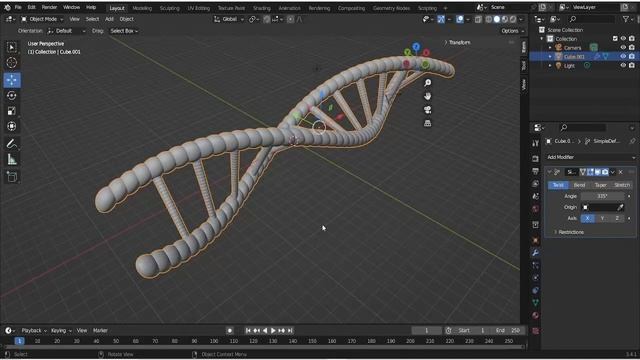Image resolution: width=640 pixels, height=360 pixels.
Task: Select the Measure ruler tool
Action: [x=11, y=160]
